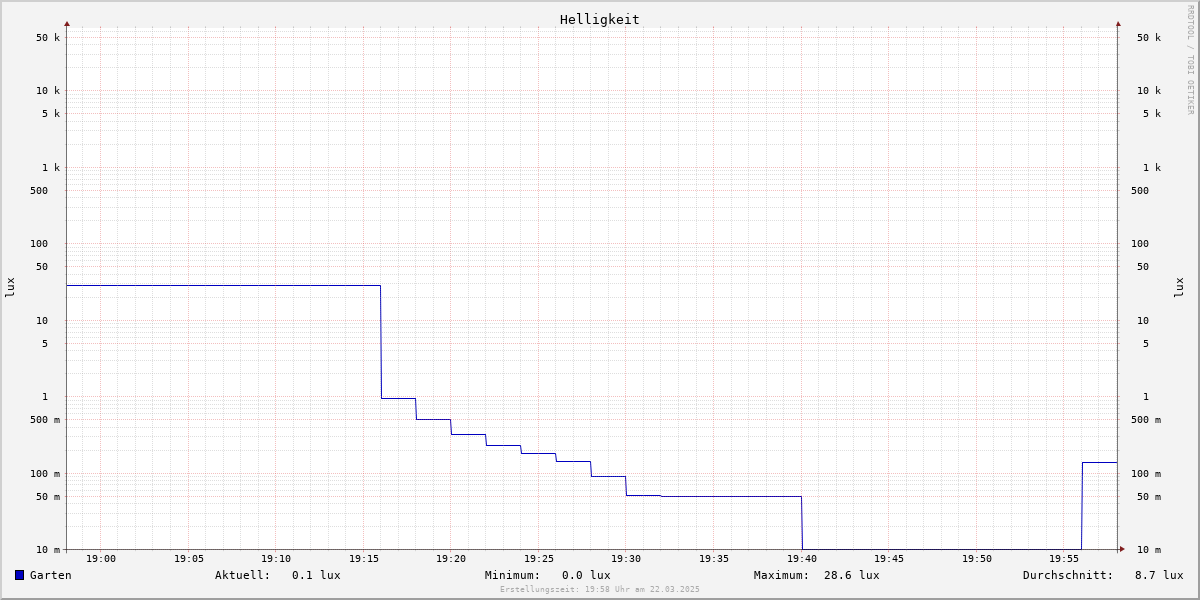Click the blue Garten legend color swatch
The width and height of the screenshot is (1200, 600).
pyautogui.click(x=19, y=575)
